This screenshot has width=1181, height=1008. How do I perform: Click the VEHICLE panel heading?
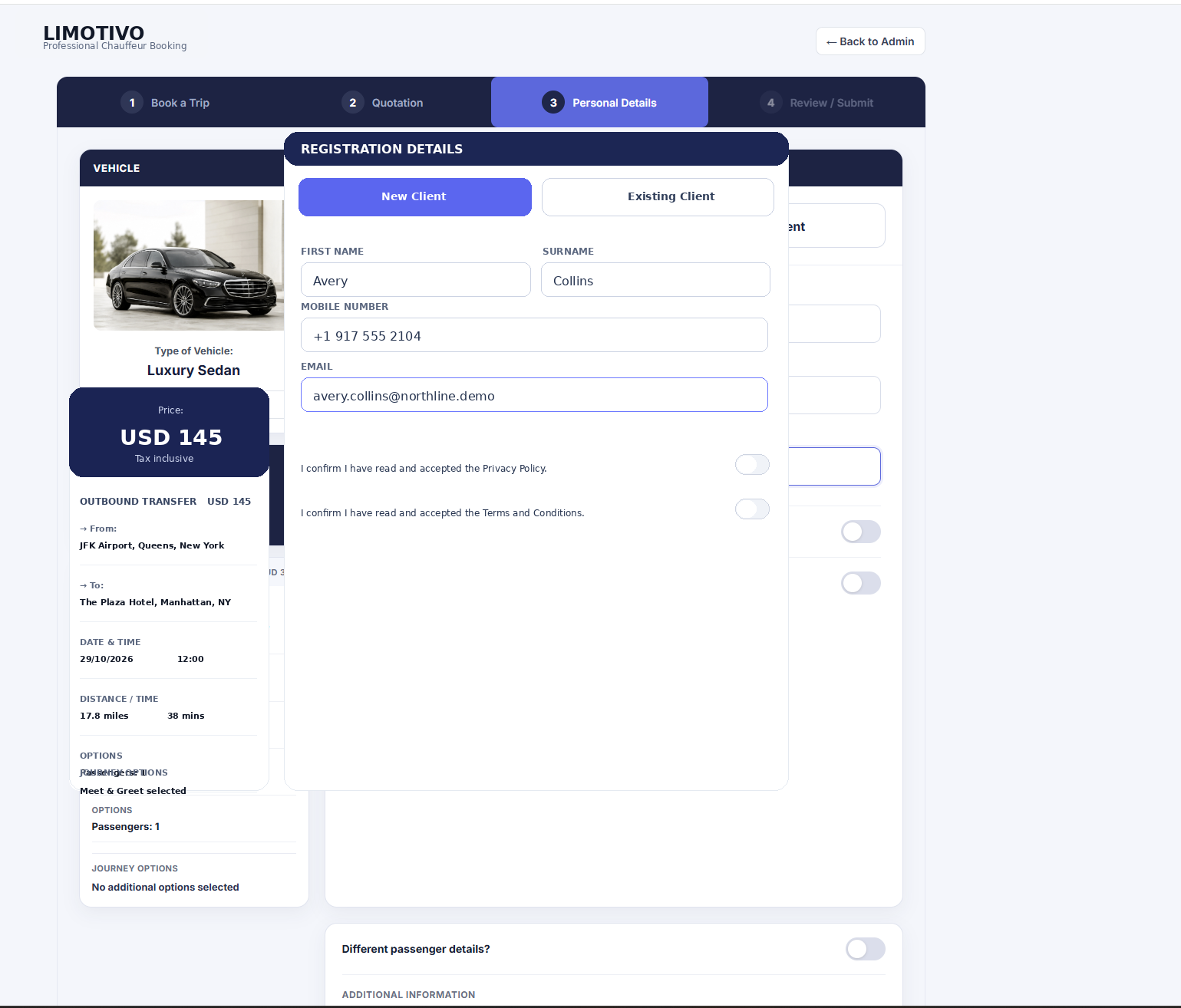point(117,168)
